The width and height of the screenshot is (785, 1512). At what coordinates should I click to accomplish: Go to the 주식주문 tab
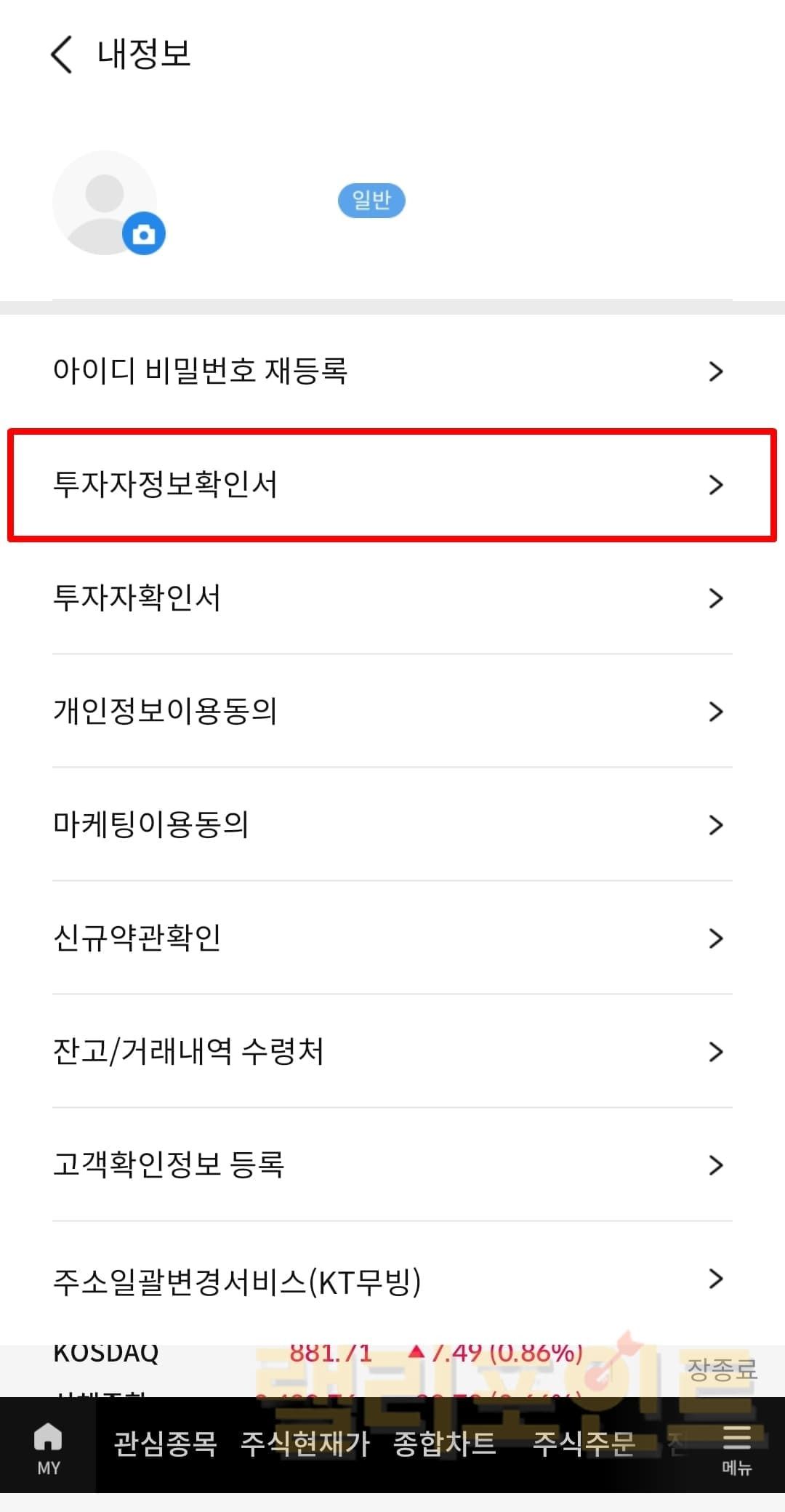coord(584,1444)
